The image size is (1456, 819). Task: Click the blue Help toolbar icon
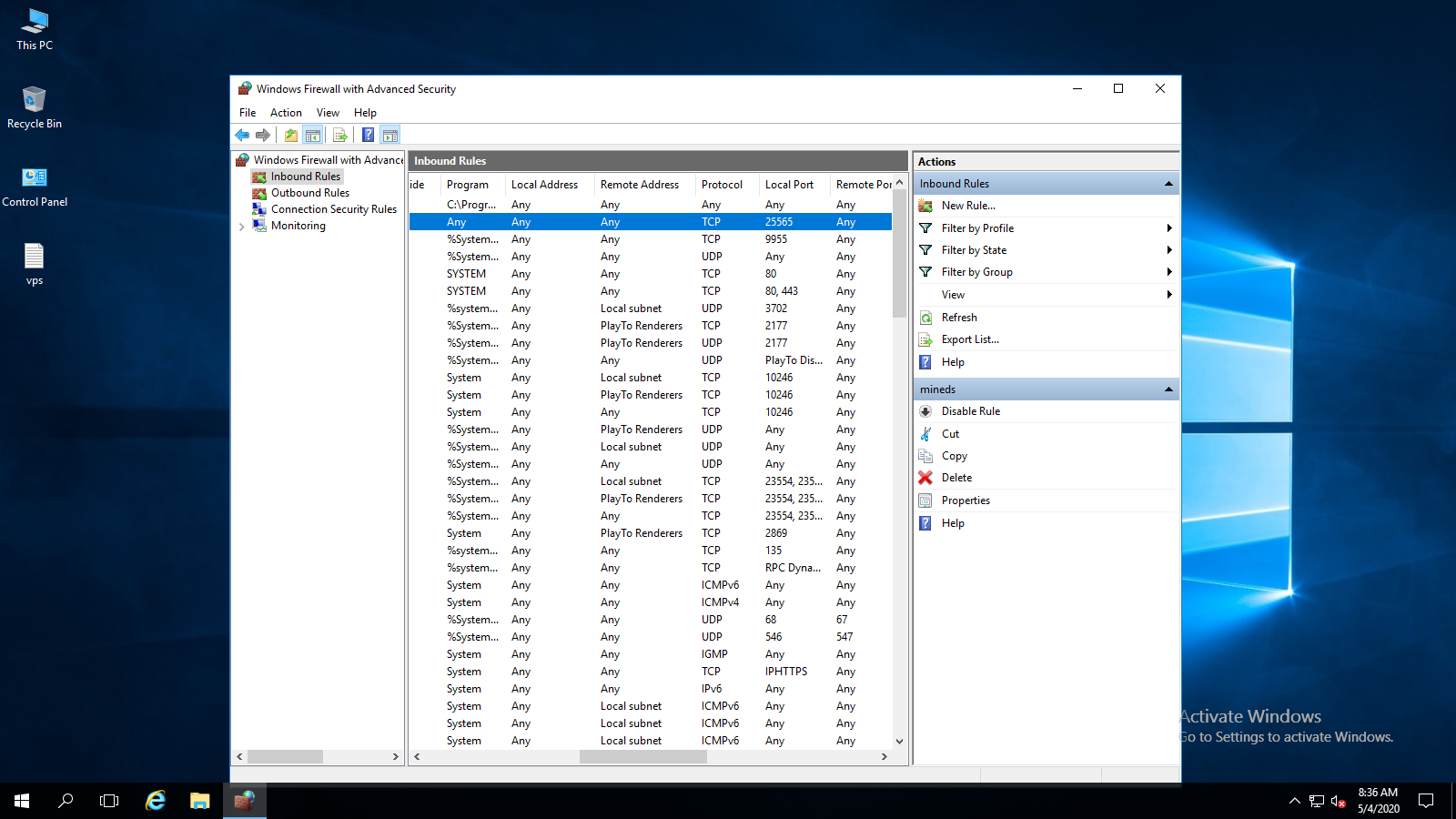click(368, 136)
